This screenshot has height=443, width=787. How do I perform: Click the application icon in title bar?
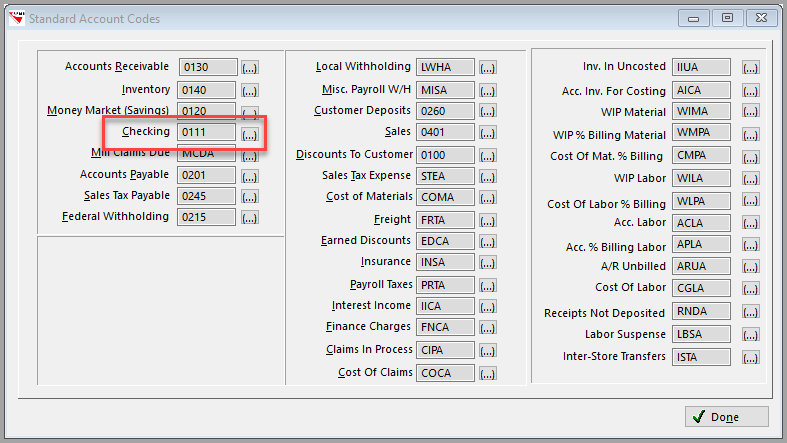pos(16,19)
